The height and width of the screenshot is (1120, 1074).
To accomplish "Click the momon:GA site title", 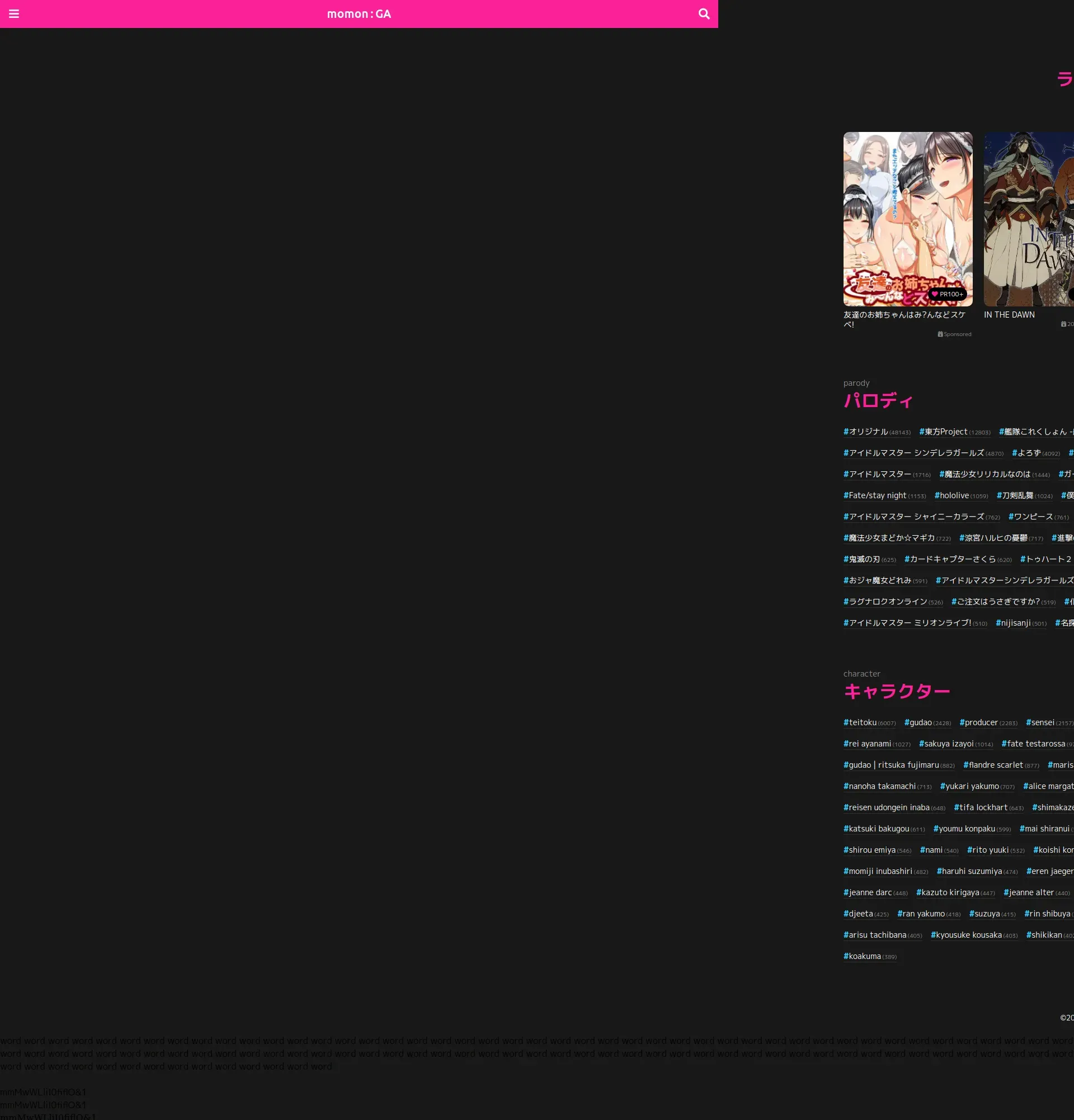I will [x=359, y=14].
